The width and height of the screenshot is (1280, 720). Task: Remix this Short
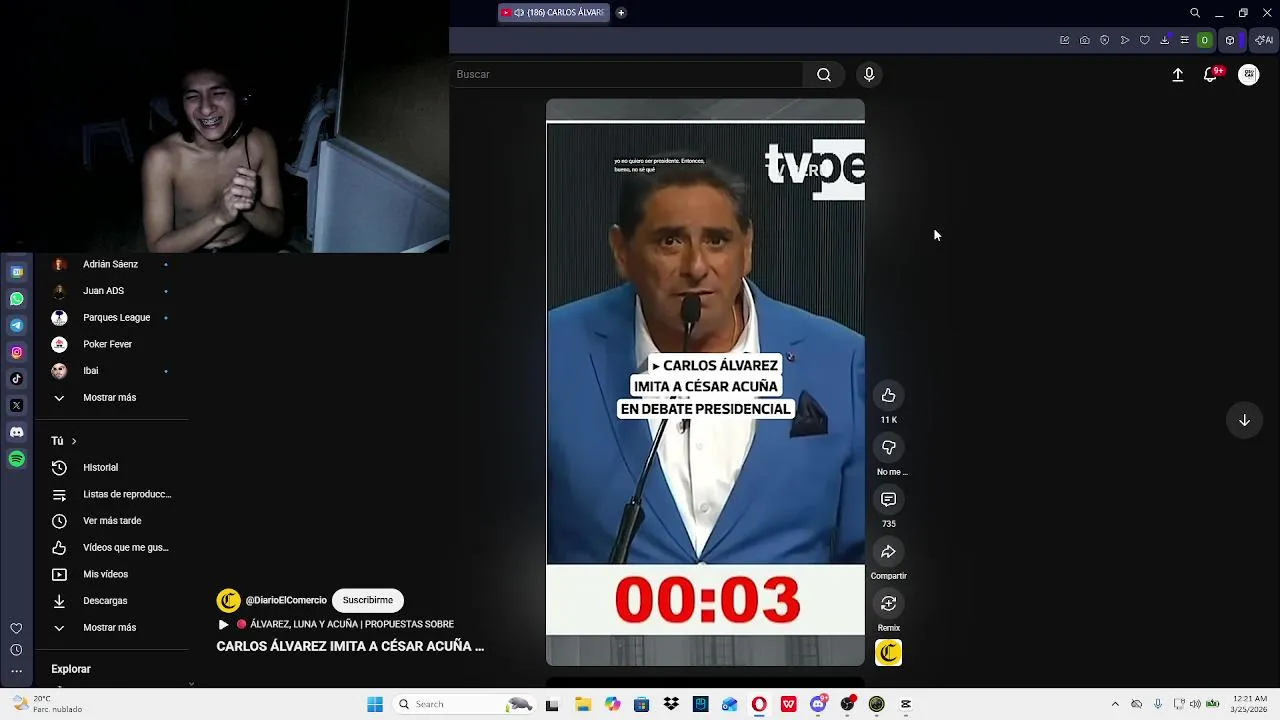(x=888, y=604)
